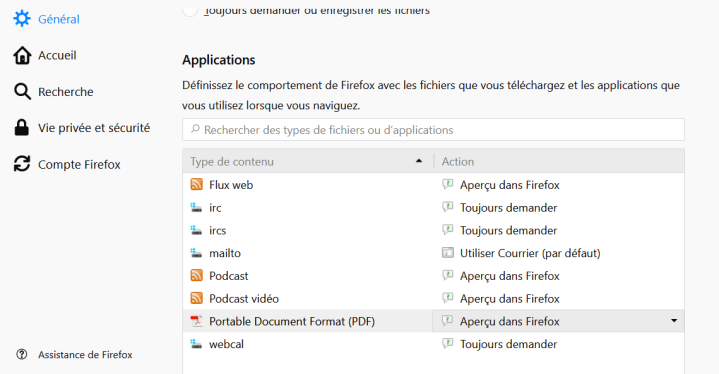Viewport: 719px width, 374px height.
Task: Click the Compte Firefox sync icon
Action: click(22, 164)
